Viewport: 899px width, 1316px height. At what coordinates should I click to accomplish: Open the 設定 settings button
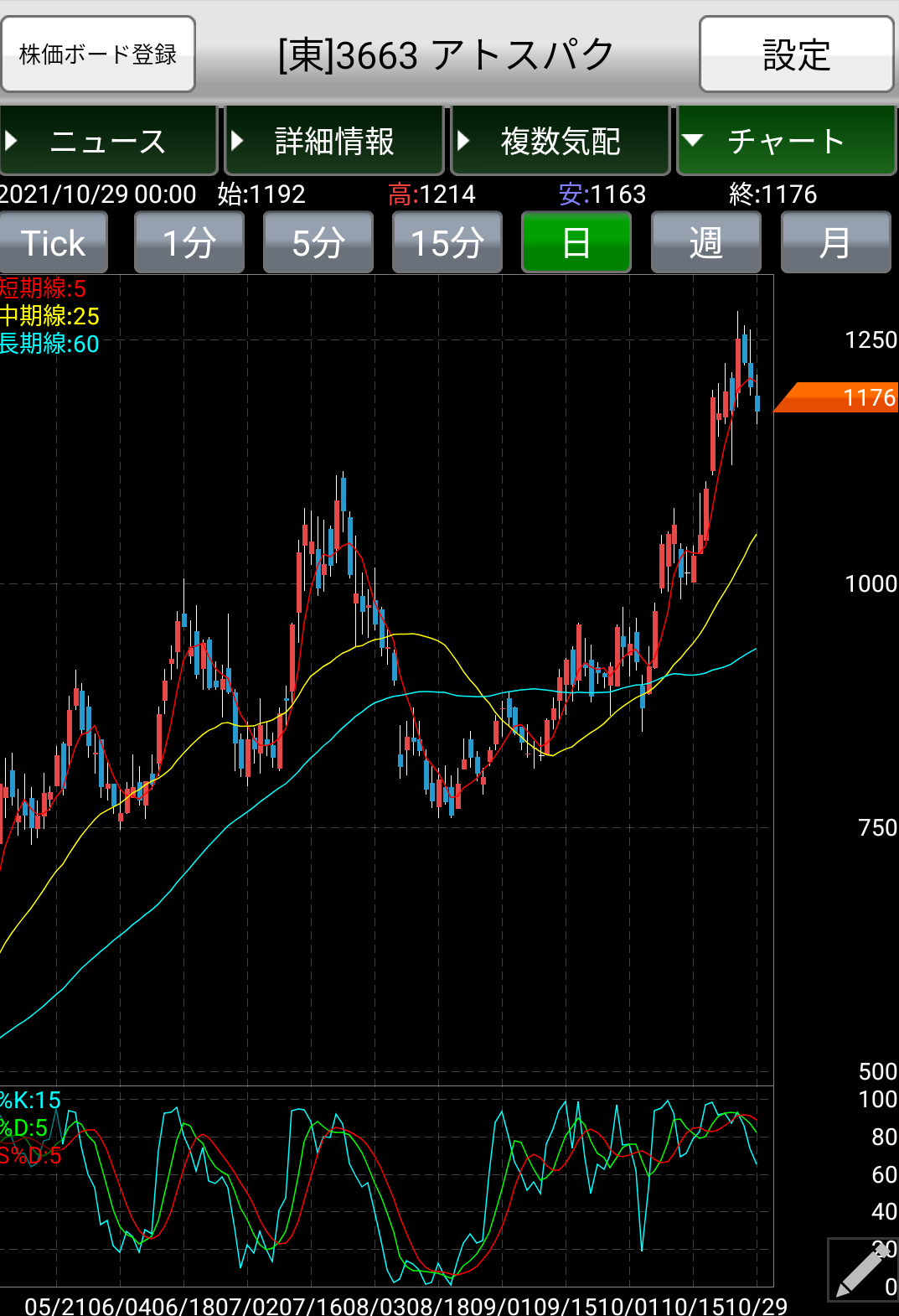796,54
